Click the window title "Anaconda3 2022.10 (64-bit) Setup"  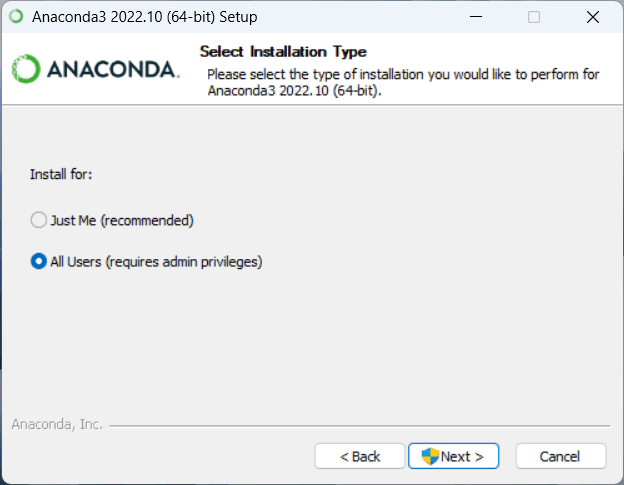[x=145, y=17]
